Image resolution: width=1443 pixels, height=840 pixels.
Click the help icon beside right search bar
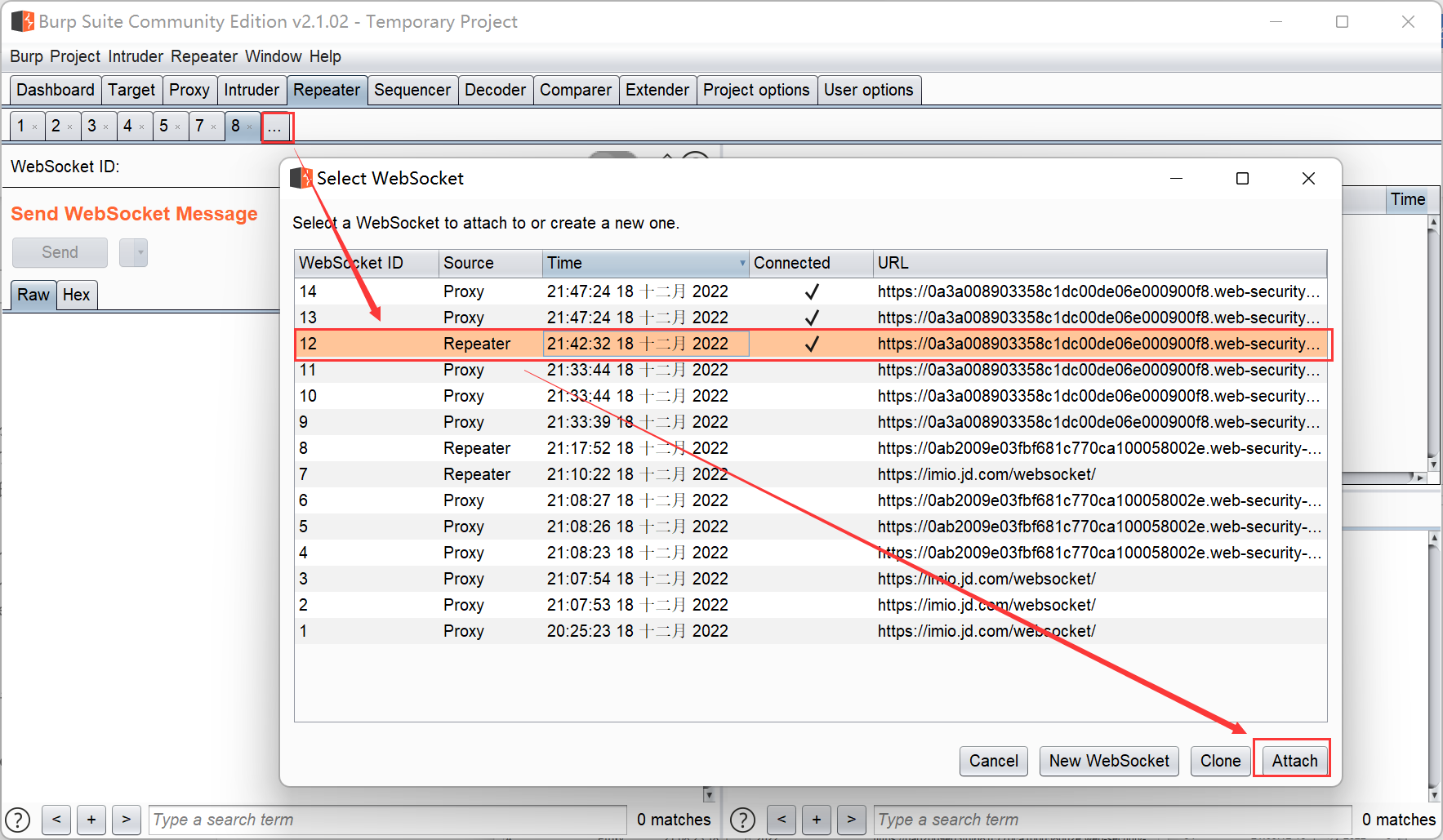(742, 820)
